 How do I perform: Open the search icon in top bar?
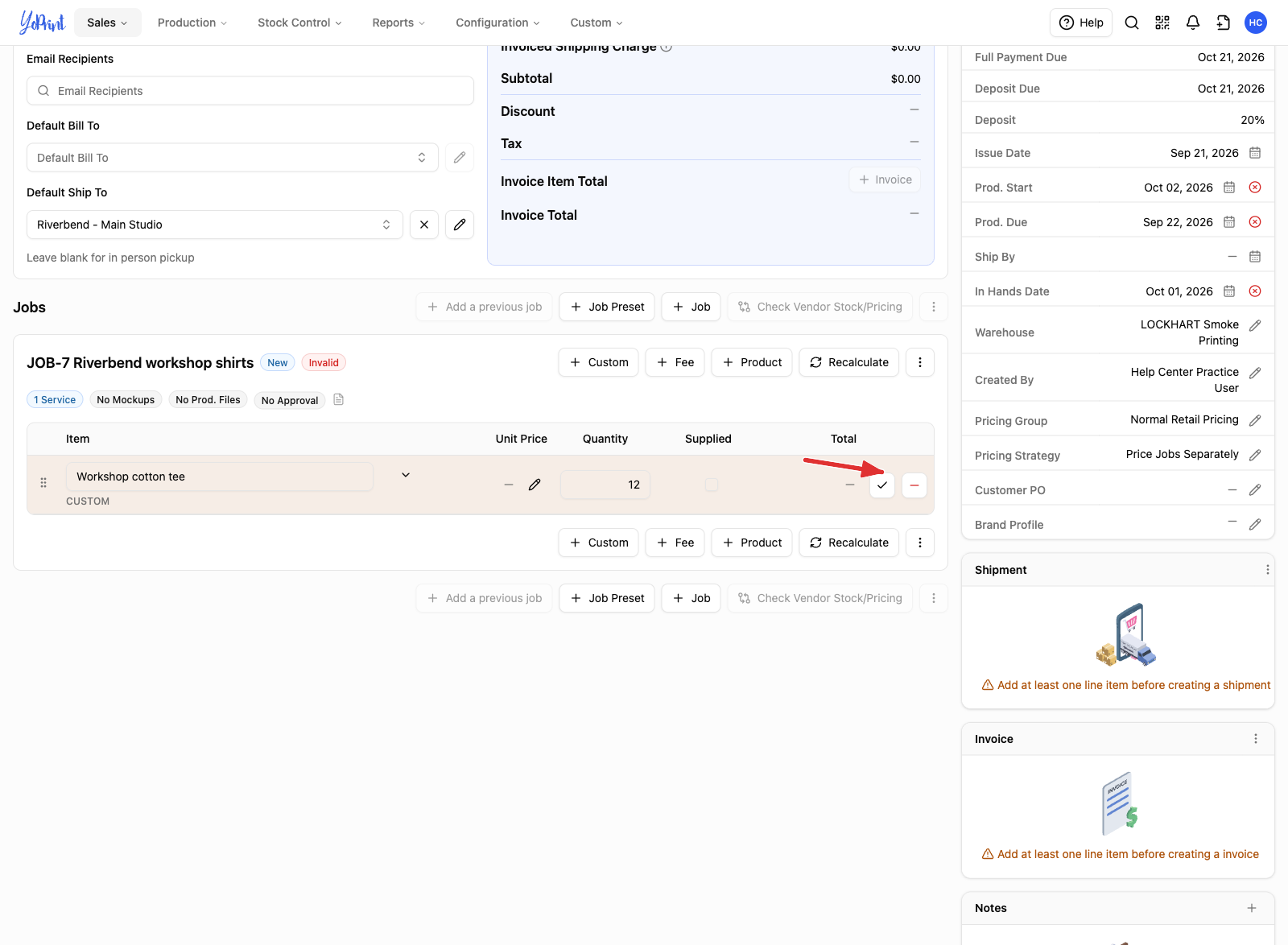(x=1132, y=23)
